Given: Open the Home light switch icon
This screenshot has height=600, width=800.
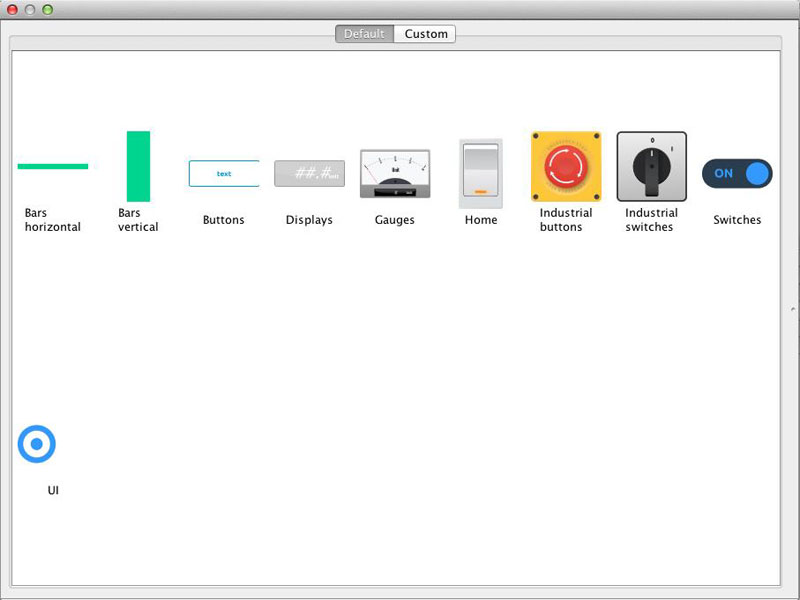Looking at the screenshot, I should pyautogui.click(x=481, y=173).
